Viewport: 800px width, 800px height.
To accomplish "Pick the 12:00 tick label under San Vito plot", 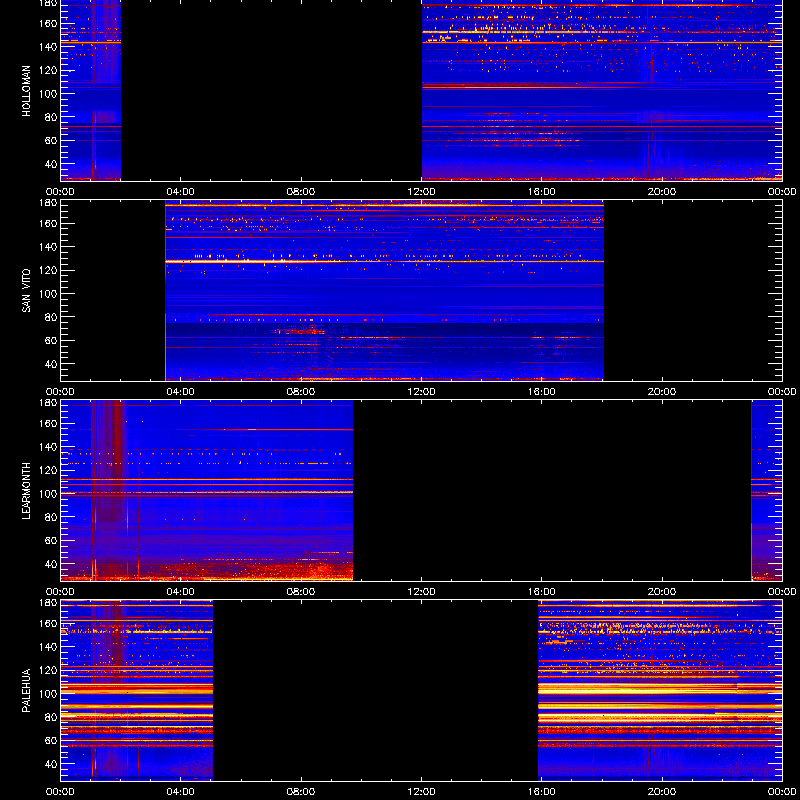I will (421, 392).
